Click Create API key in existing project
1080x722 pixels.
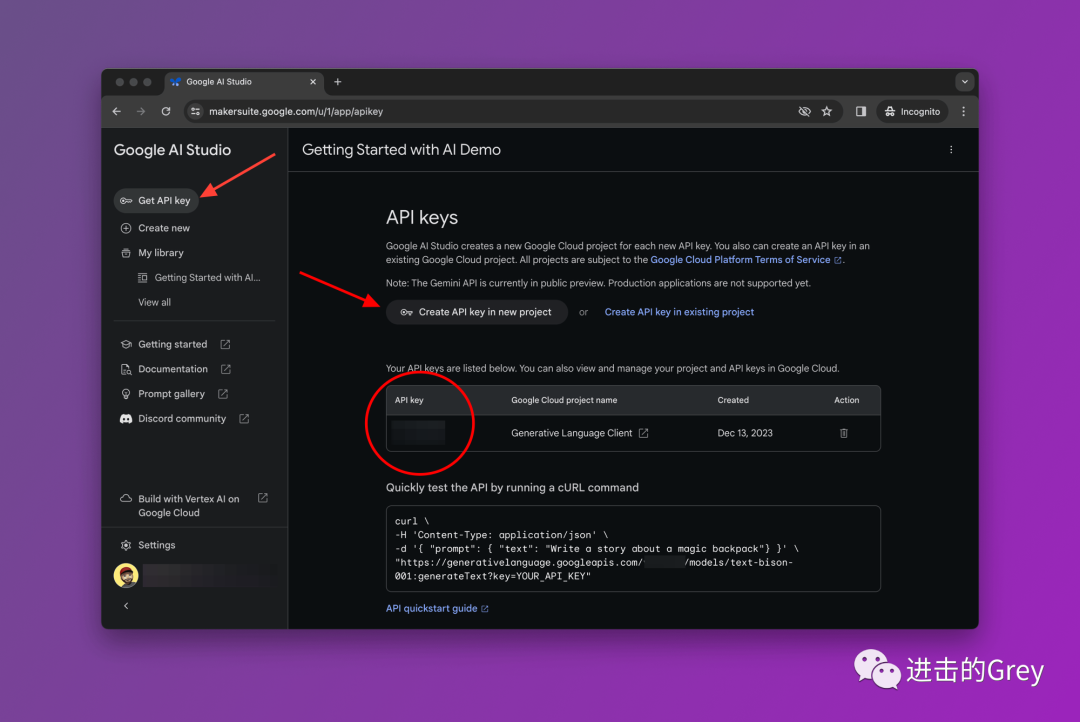tap(679, 312)
